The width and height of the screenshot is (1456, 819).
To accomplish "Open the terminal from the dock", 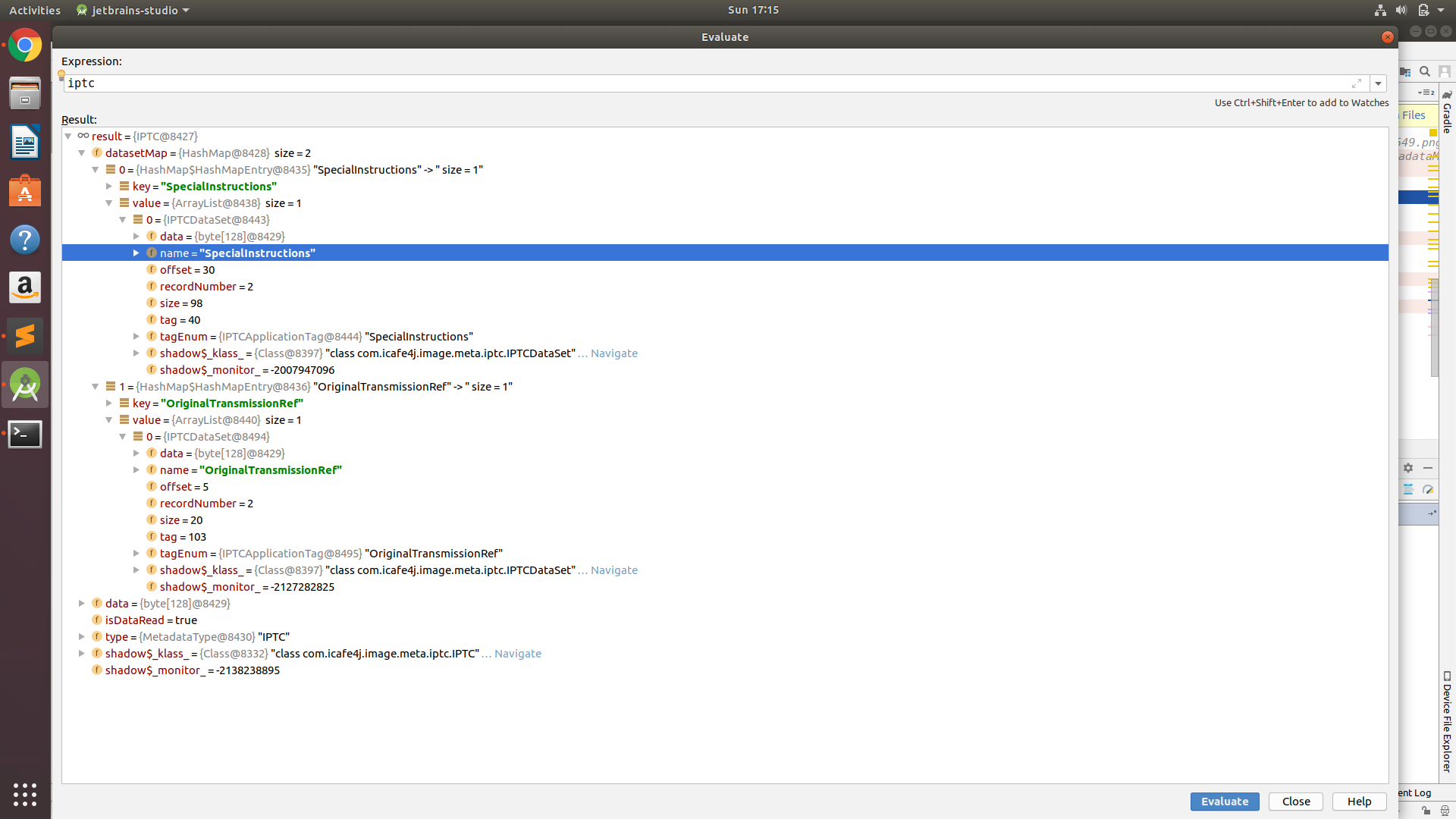I will coord(25,434).
